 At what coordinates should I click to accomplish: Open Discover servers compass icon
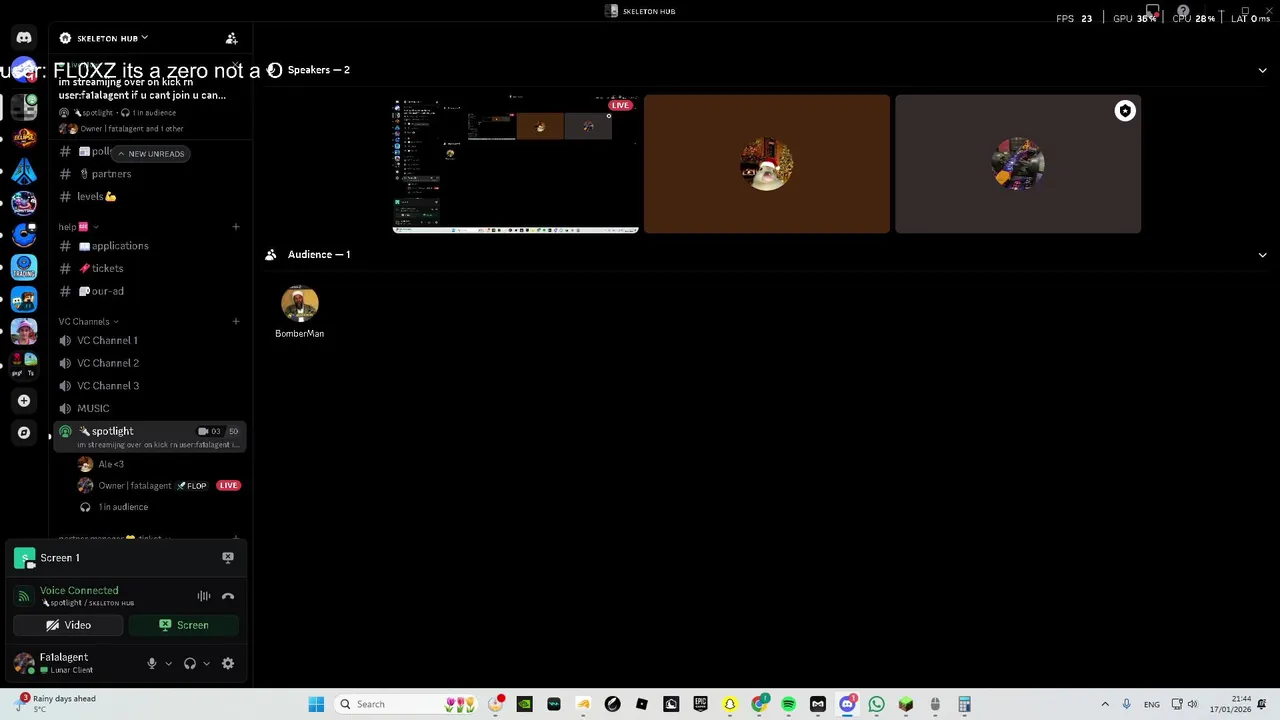(x=24, y=432)
